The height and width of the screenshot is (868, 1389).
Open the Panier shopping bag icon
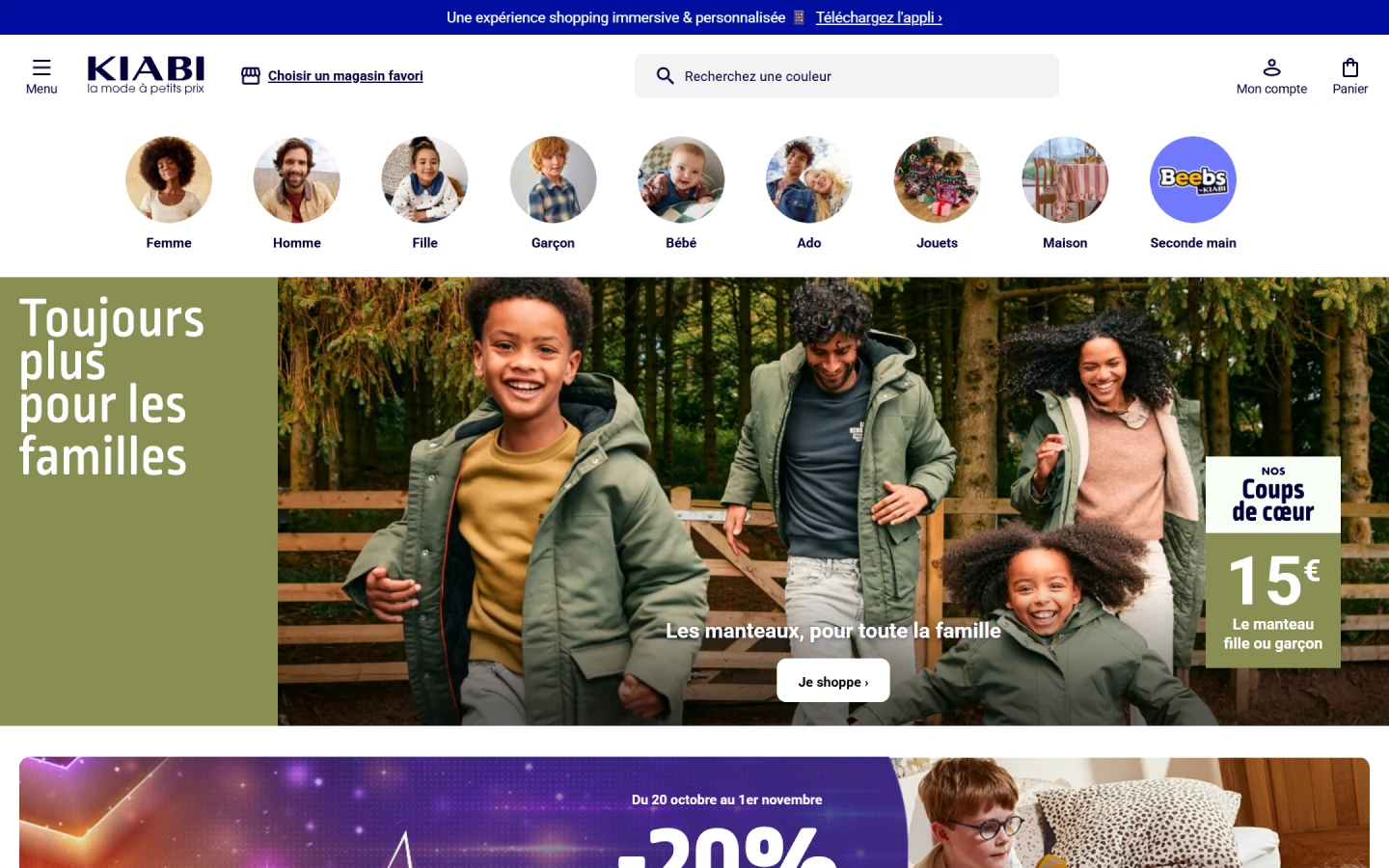[1350, 68]
